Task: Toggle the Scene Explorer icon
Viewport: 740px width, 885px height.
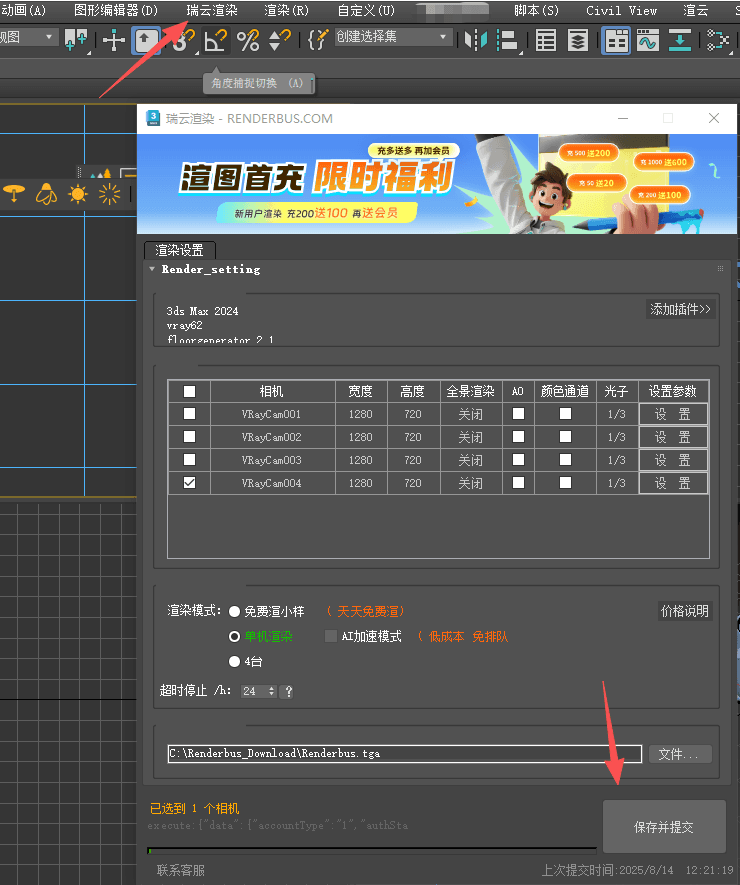Action: [x=546, y=40]
